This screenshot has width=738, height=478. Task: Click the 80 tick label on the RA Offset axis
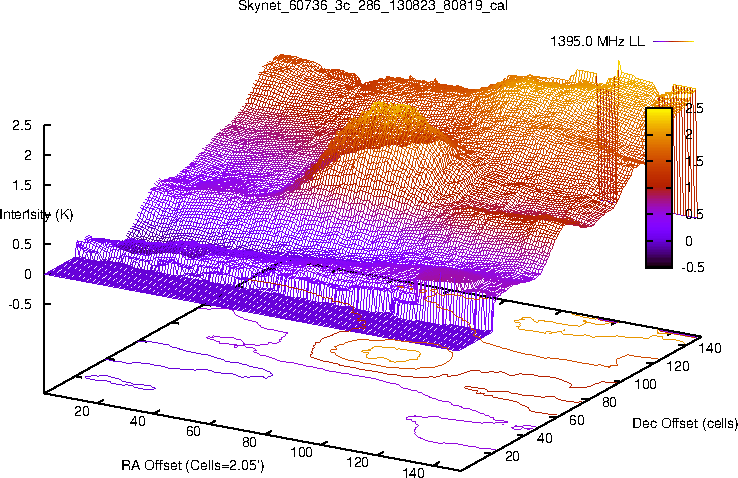click(249, 442)
